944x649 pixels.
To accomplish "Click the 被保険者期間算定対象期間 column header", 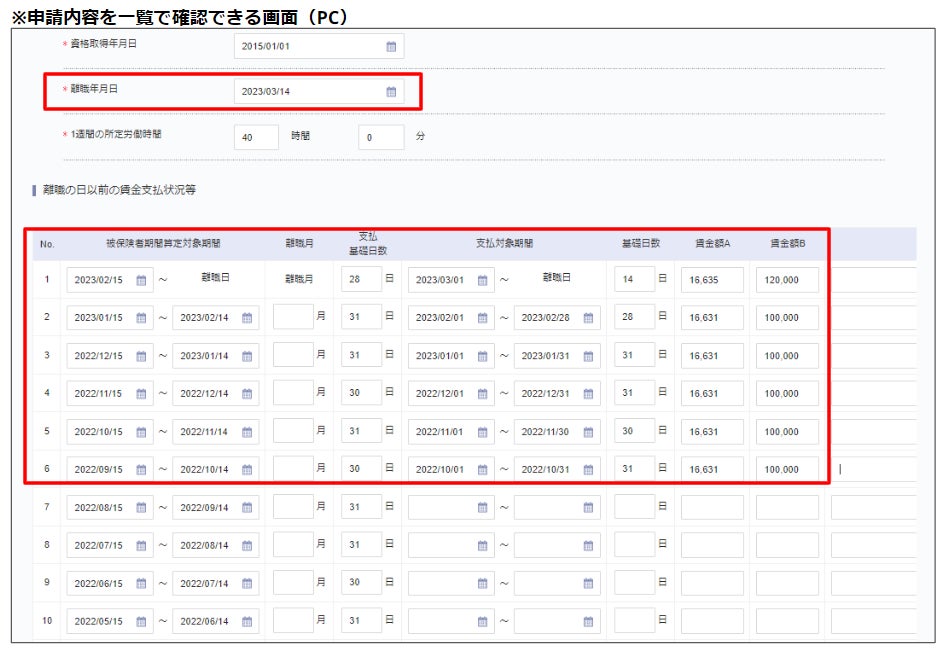I will click(x=163, y=244).
